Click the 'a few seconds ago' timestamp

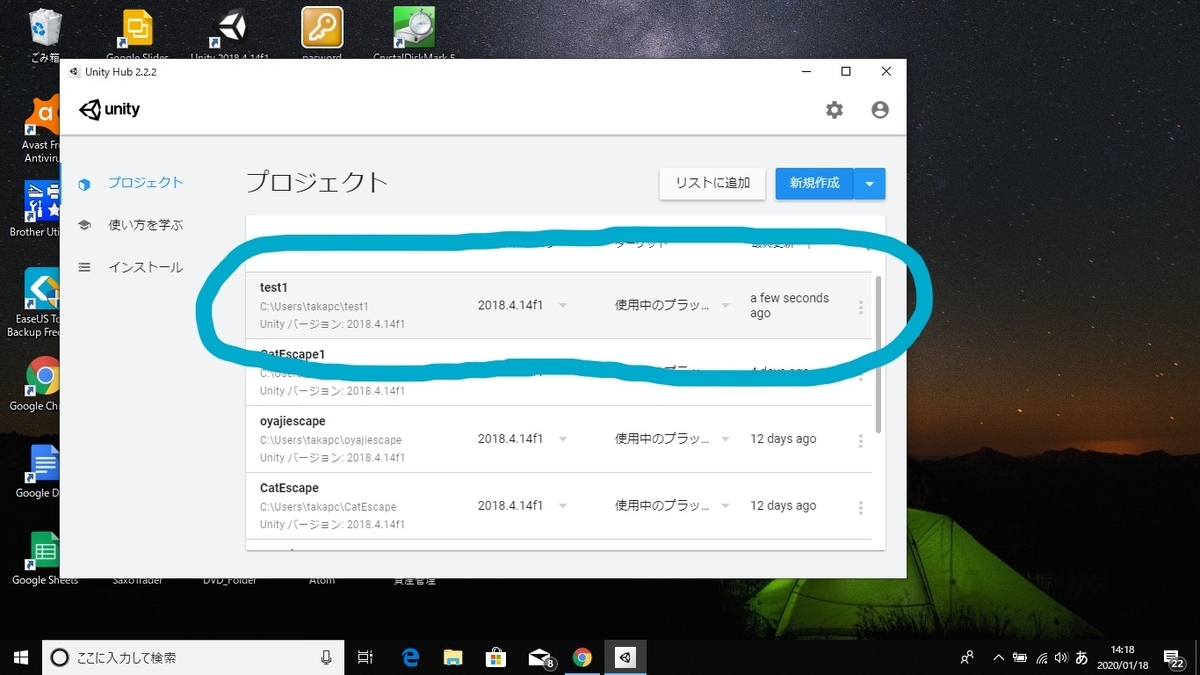(x=789, y=306)
